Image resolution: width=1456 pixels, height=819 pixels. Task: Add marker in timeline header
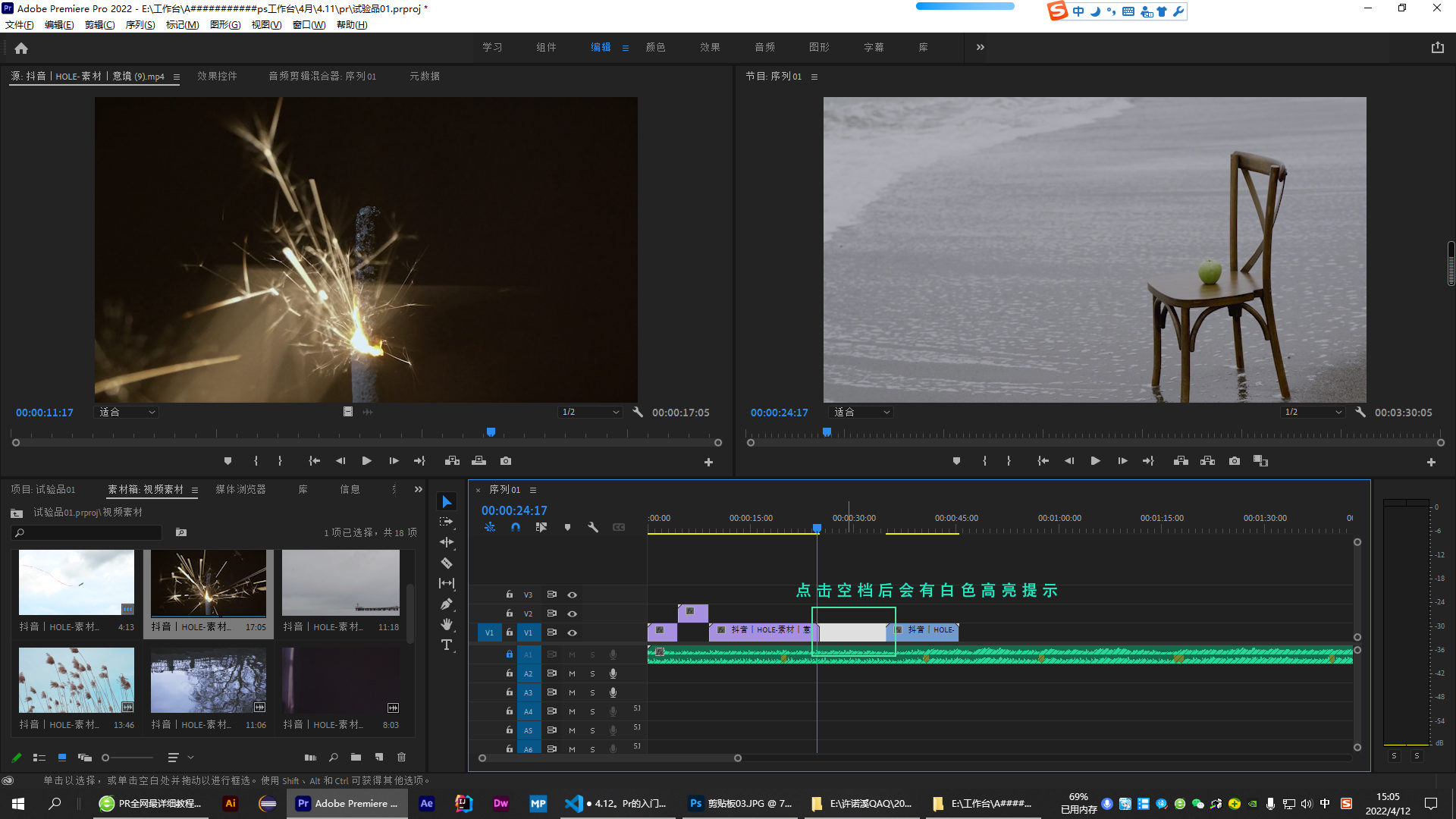[567, 527]
